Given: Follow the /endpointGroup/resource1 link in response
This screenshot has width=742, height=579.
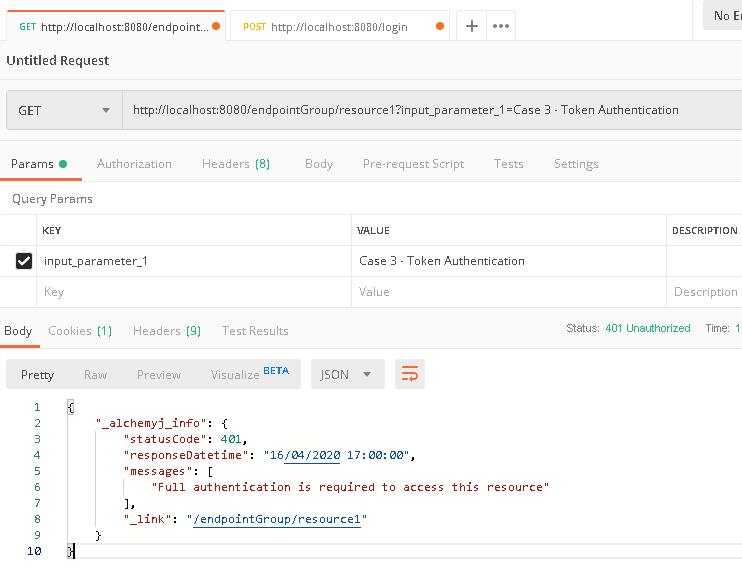Looking at the screenshot, I should pos(277,518).
